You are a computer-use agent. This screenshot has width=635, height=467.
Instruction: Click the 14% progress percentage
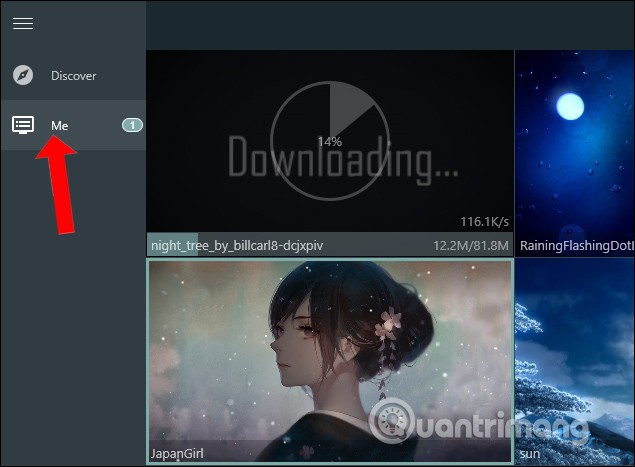(329, 142)
